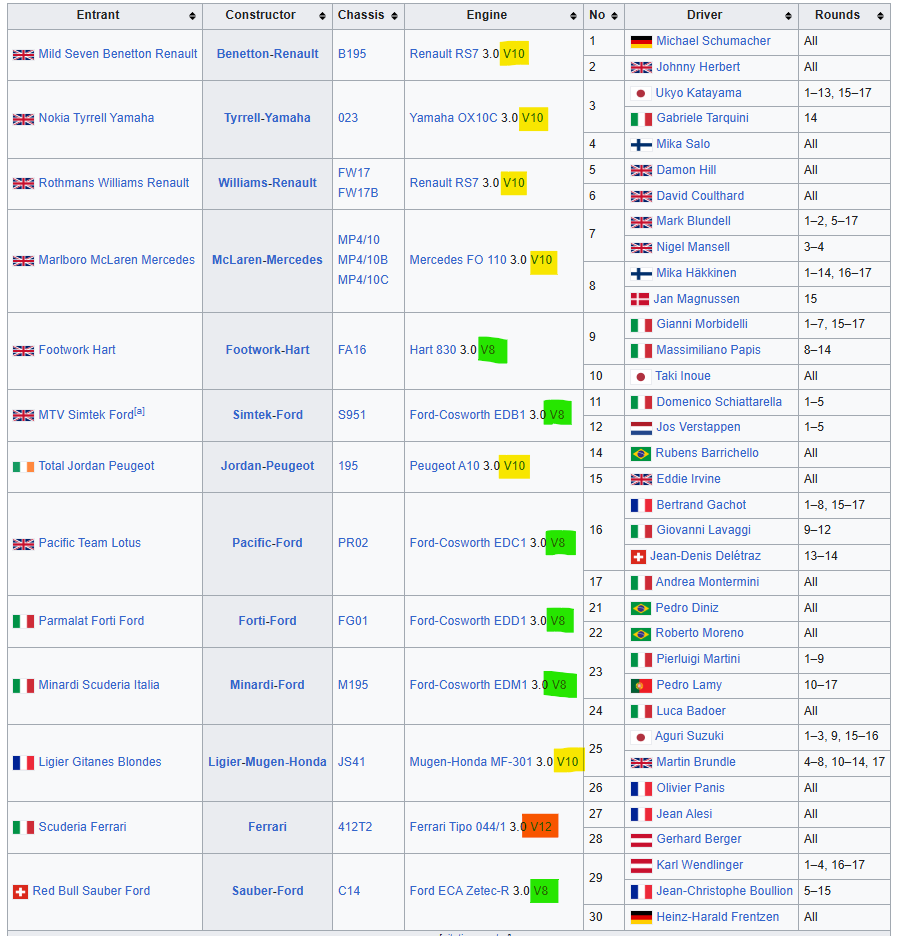Click the Constructor column sort arrows

pos(322,16)
